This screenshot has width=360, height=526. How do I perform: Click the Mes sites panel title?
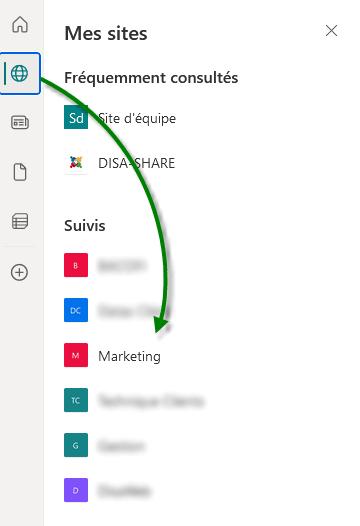click(x=106, y=33)
